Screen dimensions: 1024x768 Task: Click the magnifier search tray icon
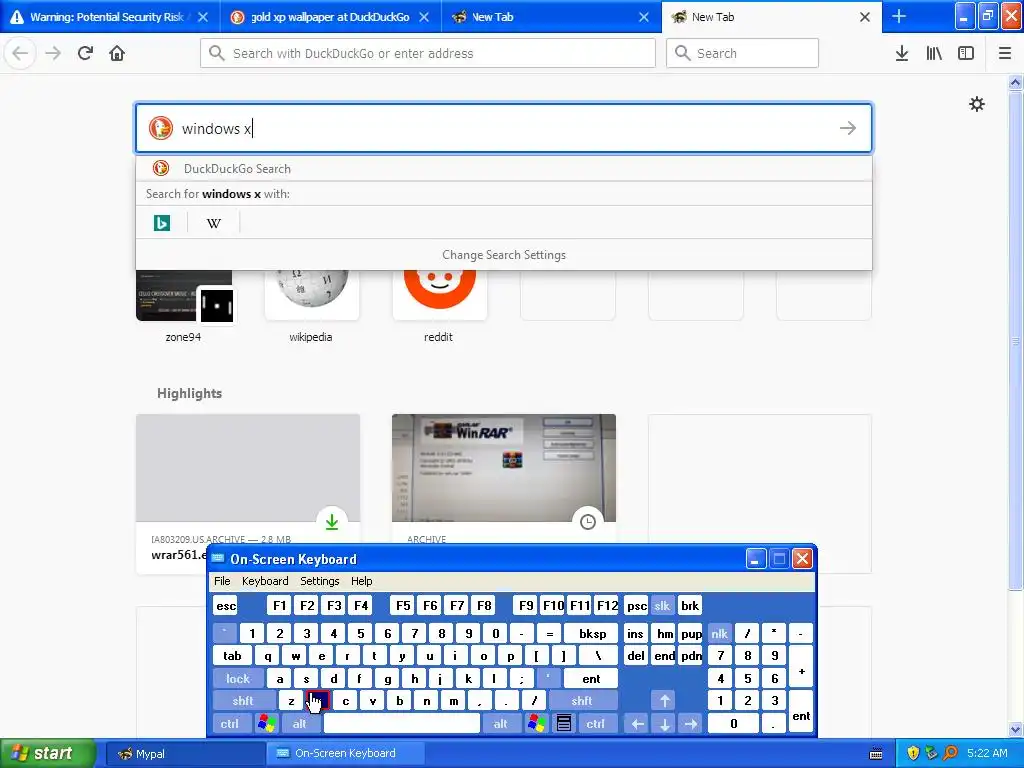[x=950, y=753]
